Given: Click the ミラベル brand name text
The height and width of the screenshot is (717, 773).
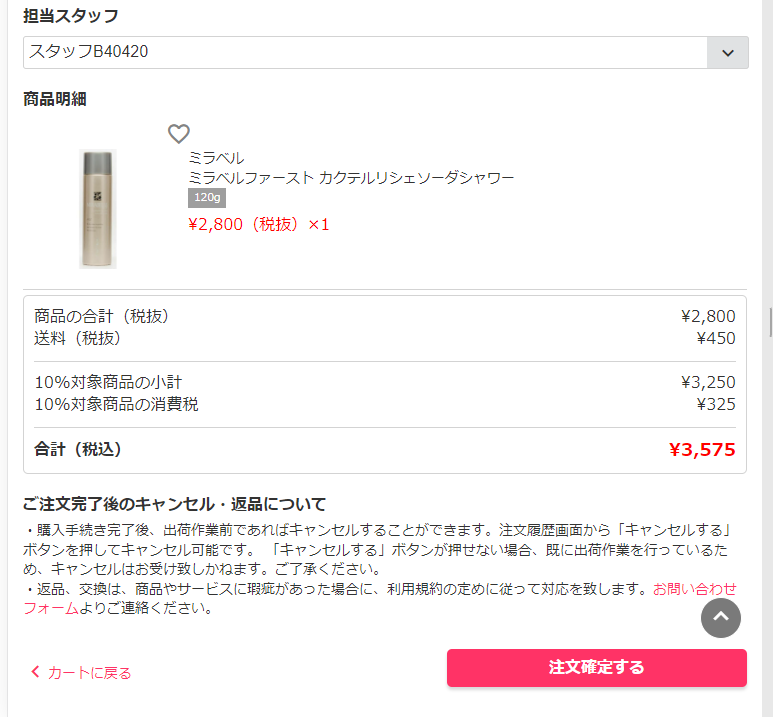Looking at the screenshot, I should tap(216, 158).
